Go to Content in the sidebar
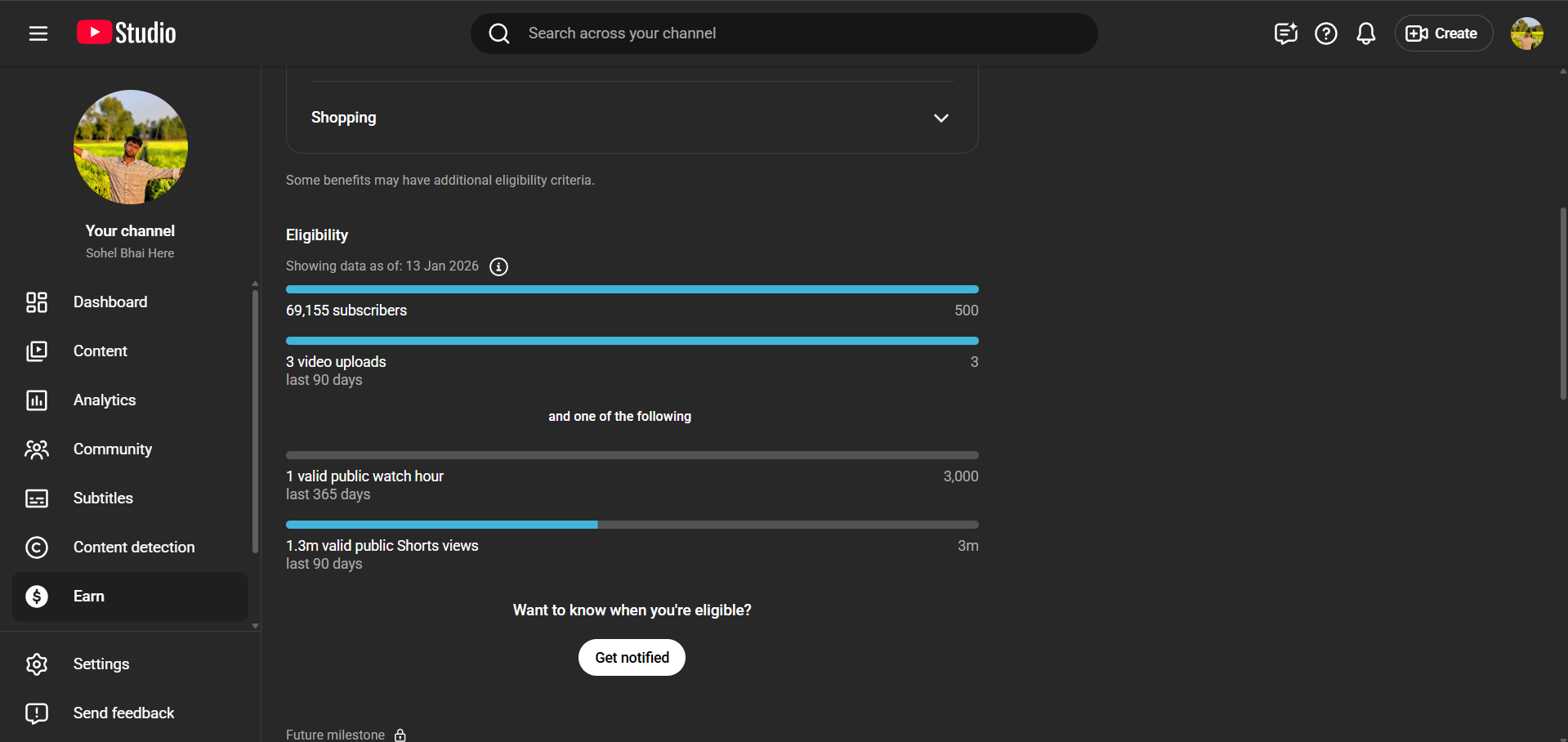 [x=101, y=351]
